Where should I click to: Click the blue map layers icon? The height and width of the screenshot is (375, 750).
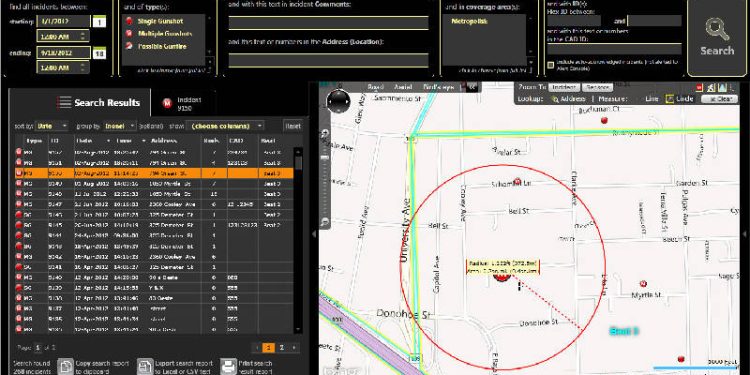tap(722, 87)
